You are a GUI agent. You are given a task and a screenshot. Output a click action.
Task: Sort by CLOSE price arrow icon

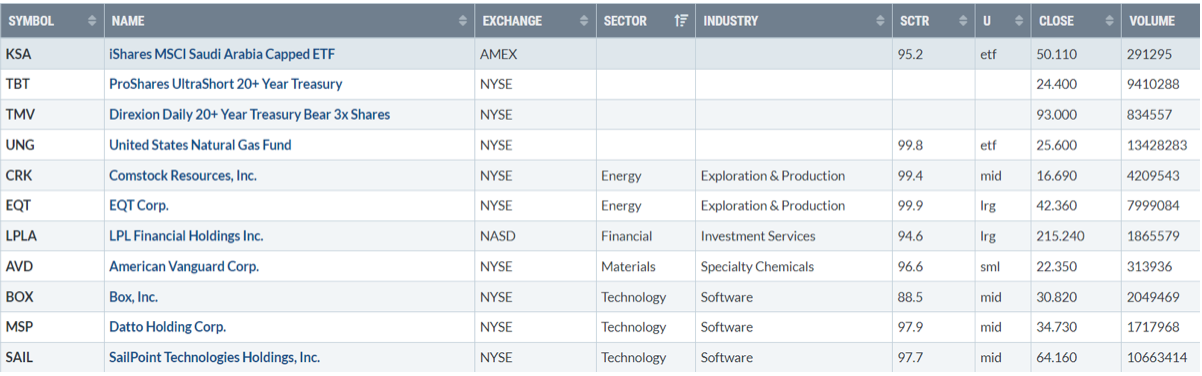click(1109, 21)
